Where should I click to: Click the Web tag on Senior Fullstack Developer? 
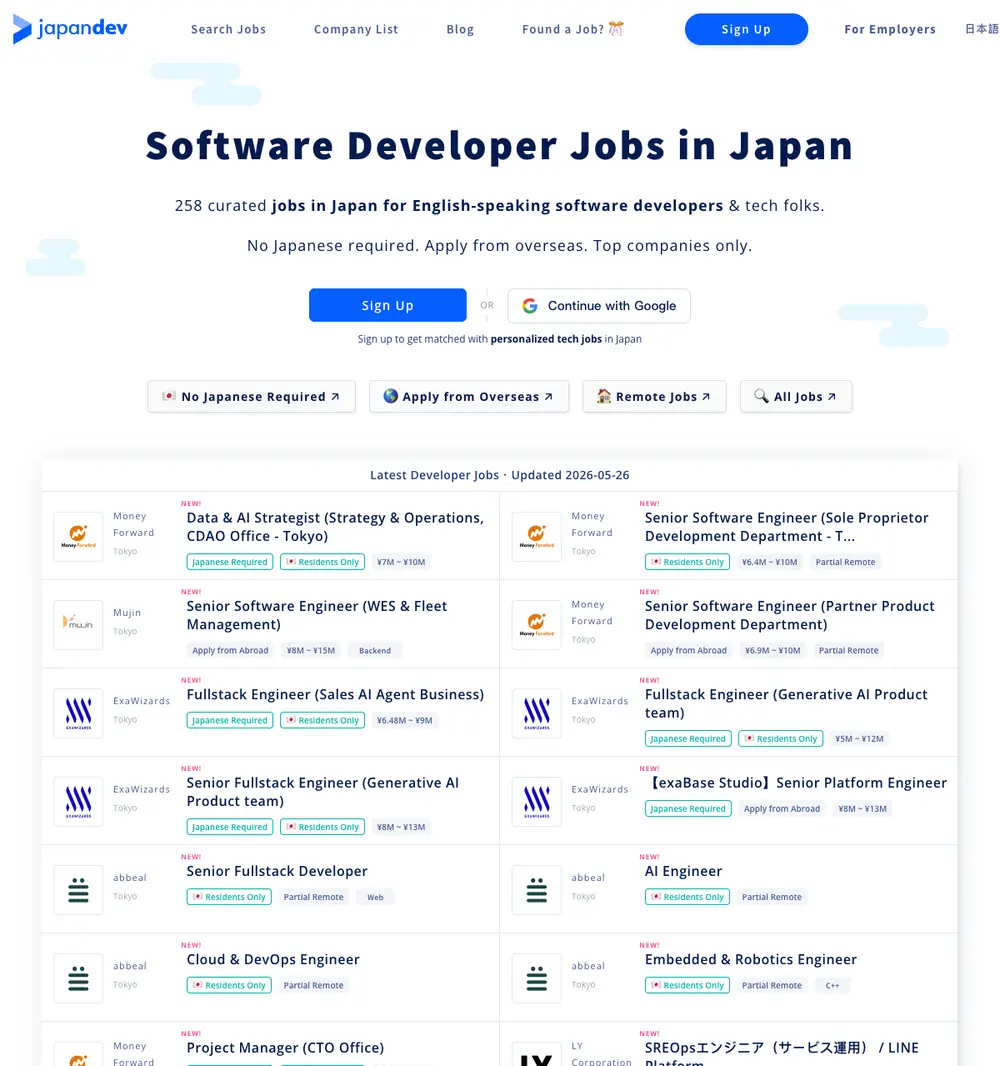pyautogui.click(x=375, y=897)
